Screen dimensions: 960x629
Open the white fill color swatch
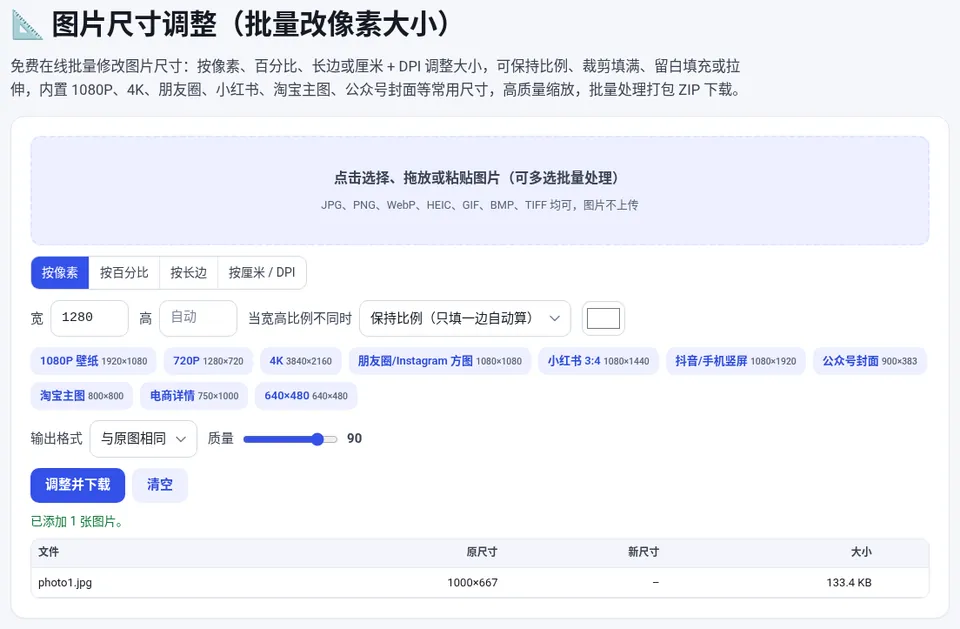click(x=603, y=318)
